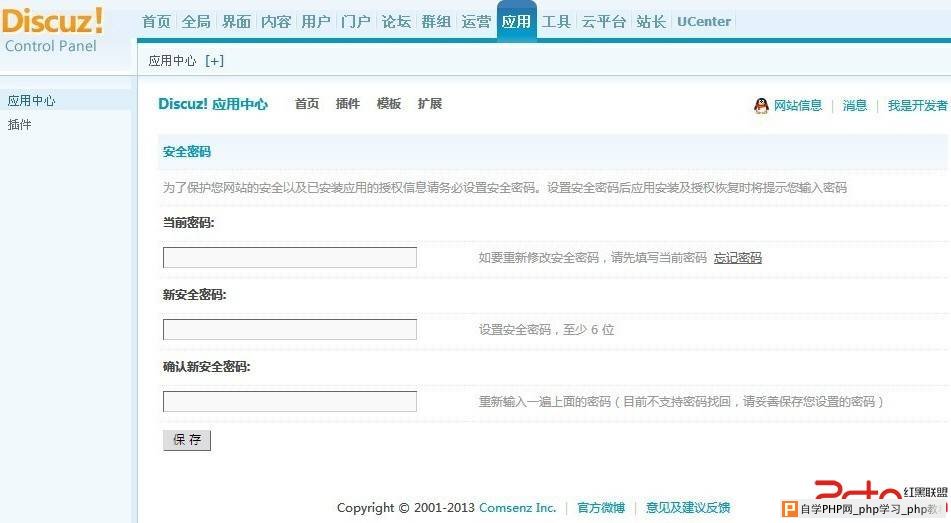Open the 门户 top menu

tap(355, 22)
